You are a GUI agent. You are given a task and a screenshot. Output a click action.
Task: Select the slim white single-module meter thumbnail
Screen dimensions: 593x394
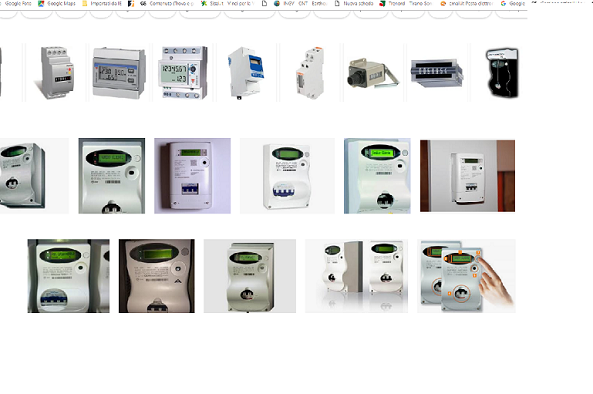(x=310, y=72)
